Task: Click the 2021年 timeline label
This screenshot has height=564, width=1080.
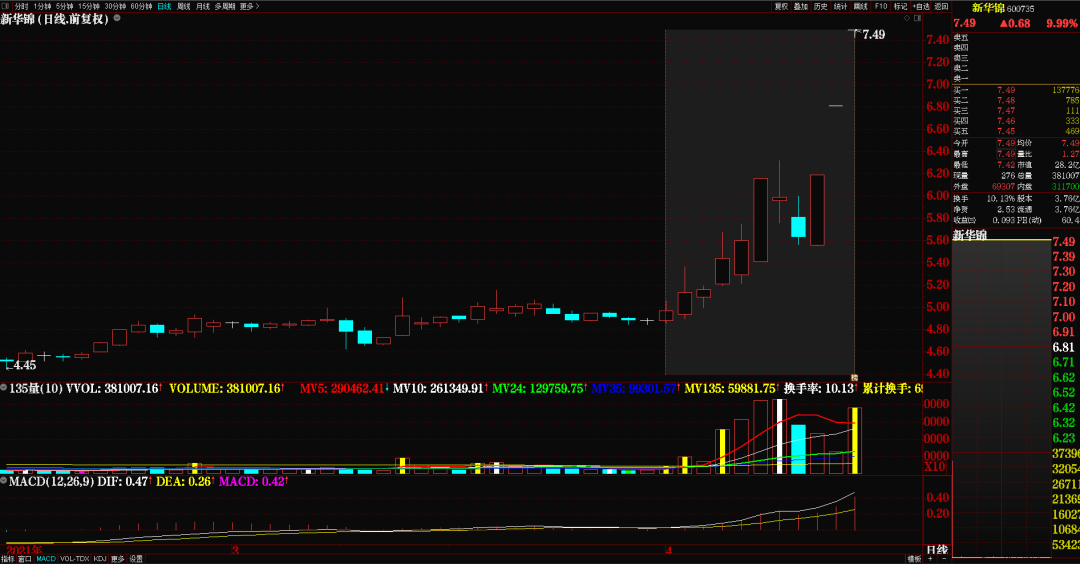Action: (x=24, y=550)
